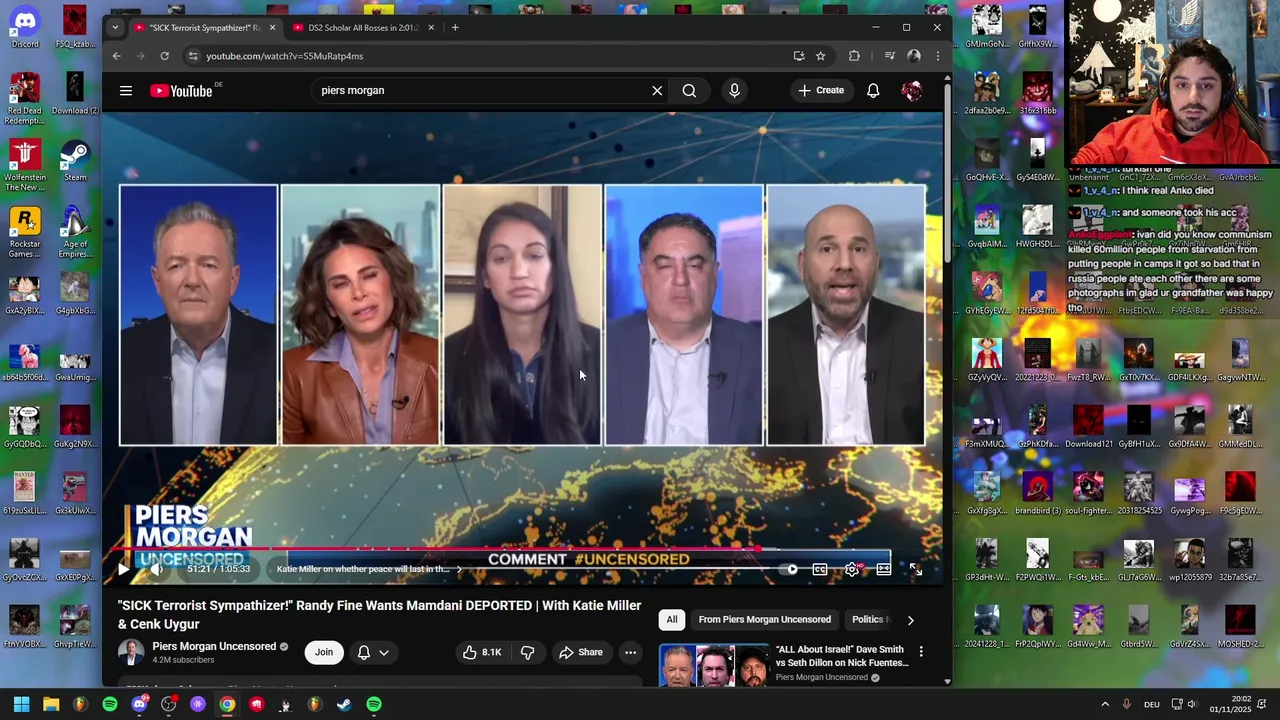This screenshot has height=720, width=1280.
Task: Open the subscription notification bell dropdown
Action: [374, 652]
